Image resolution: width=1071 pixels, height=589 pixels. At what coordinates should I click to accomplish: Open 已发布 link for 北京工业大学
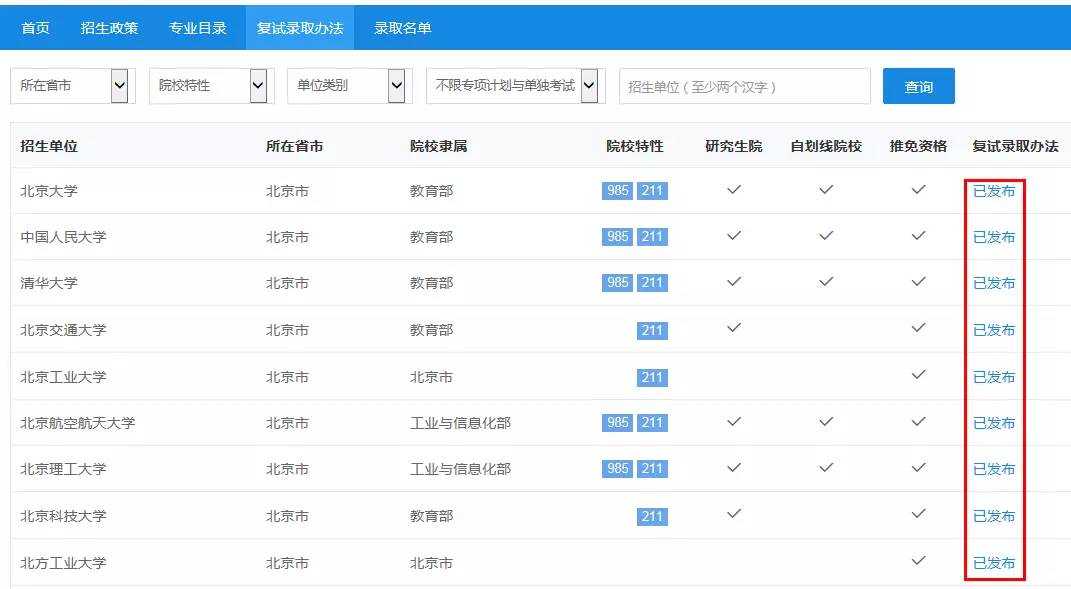coord(994,377)
